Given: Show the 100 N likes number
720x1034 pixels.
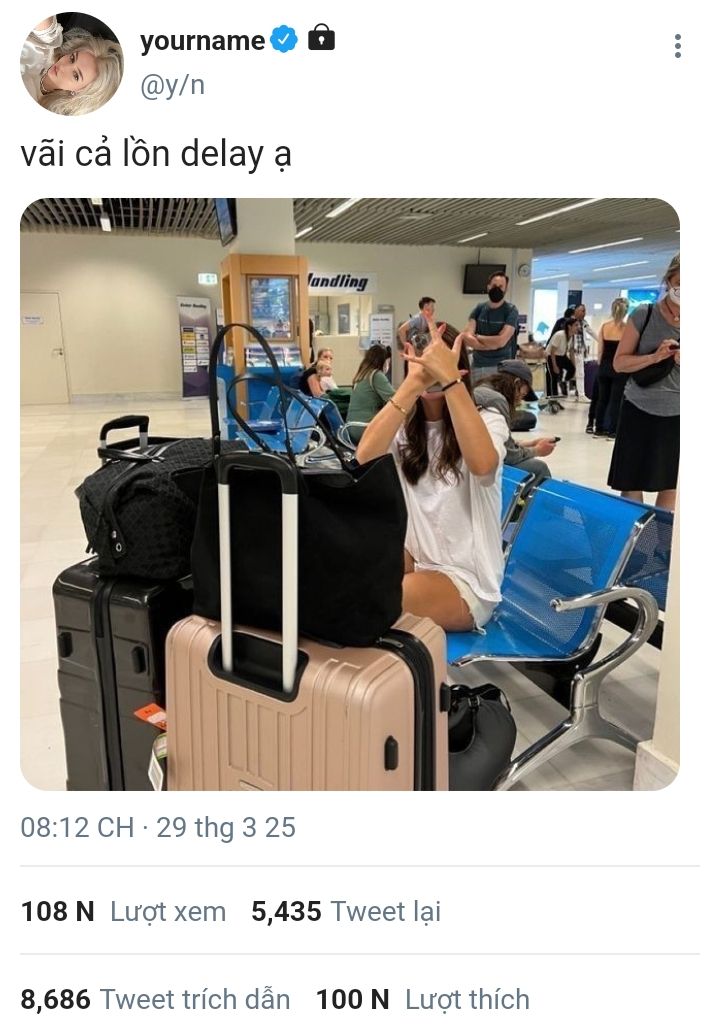Looking at the screenshot, I should [353, 999].
